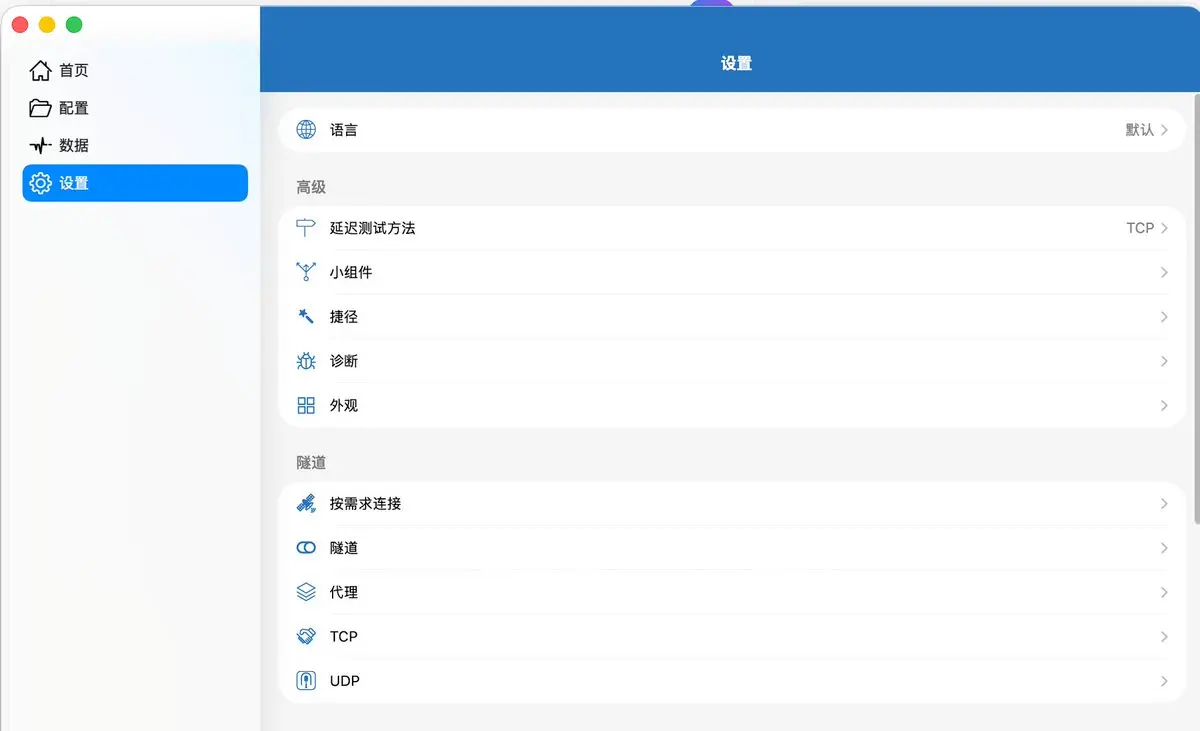Click the waveform icon beside 数据
Image resolution: width=1200 pixels, height=731 pixels.
click(x=40, y=145)
